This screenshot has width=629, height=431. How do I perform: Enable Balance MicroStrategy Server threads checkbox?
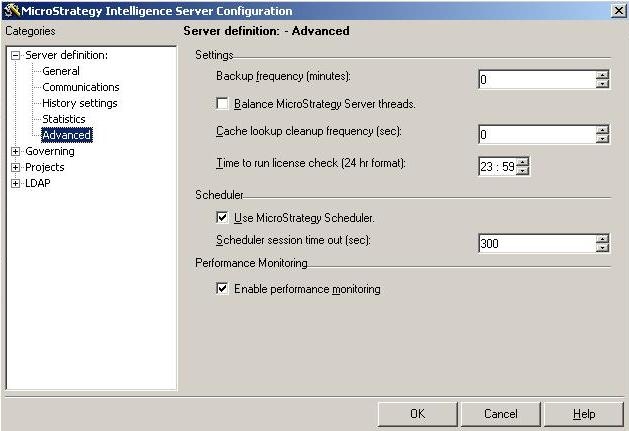[x=222, y=104]
